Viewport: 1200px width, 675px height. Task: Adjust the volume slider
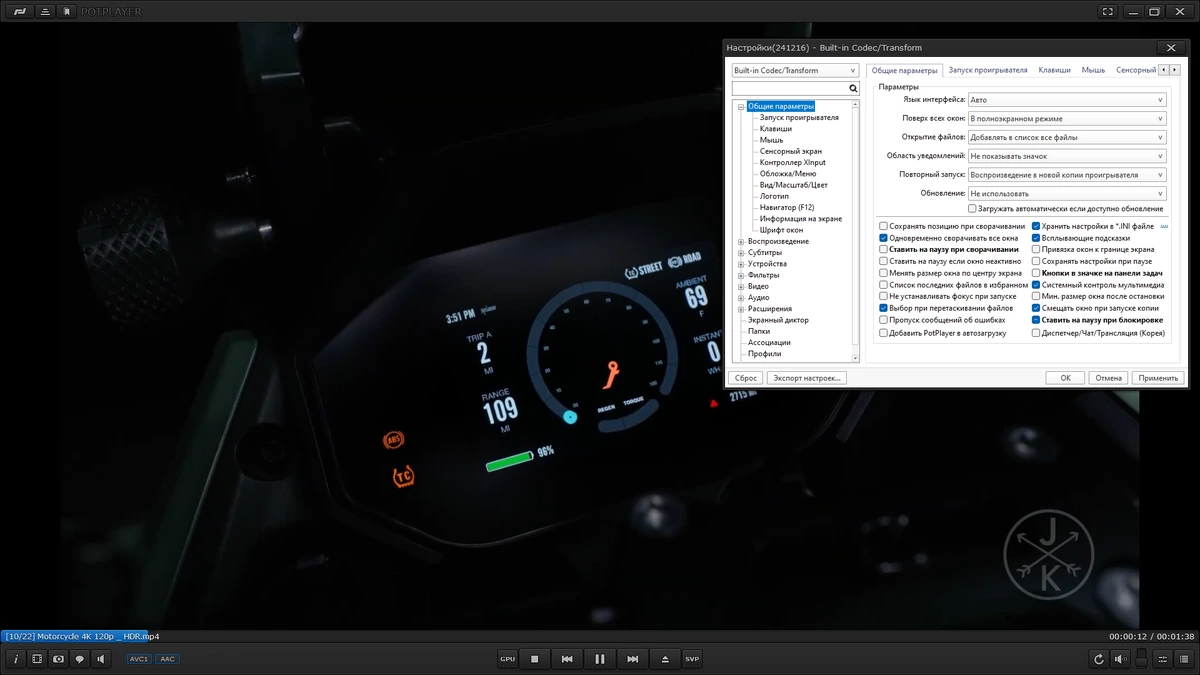[1139, 658]
